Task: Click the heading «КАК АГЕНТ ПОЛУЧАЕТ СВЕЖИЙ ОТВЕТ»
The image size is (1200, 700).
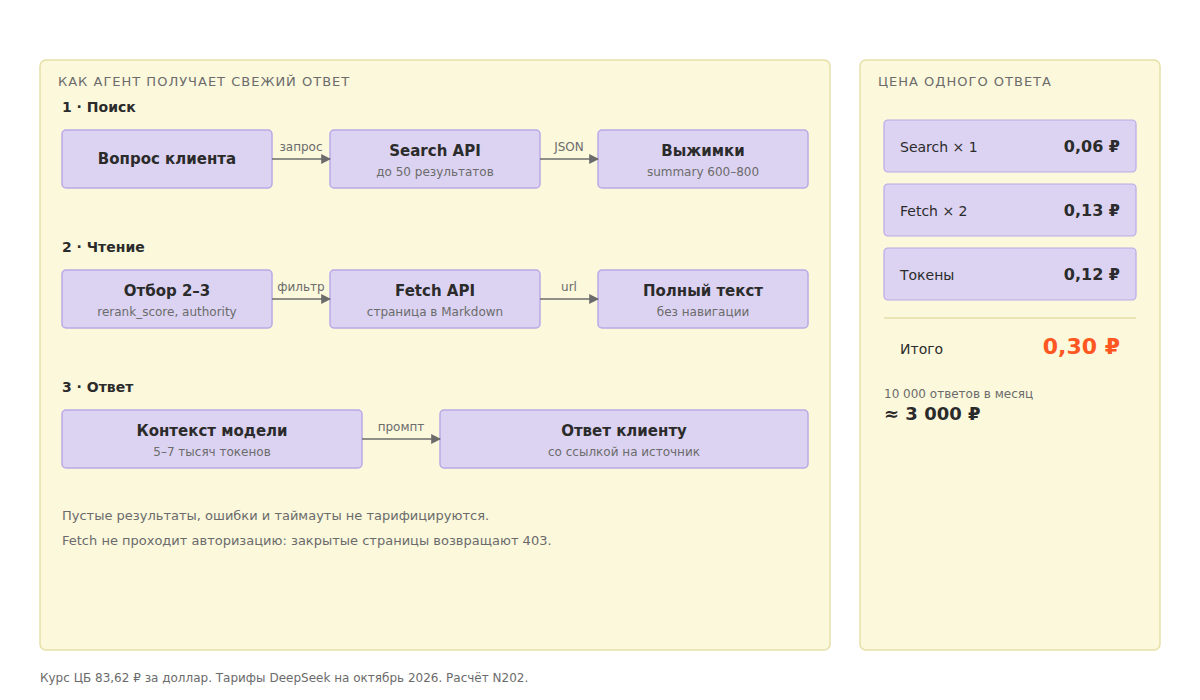Action: [204, 82]
